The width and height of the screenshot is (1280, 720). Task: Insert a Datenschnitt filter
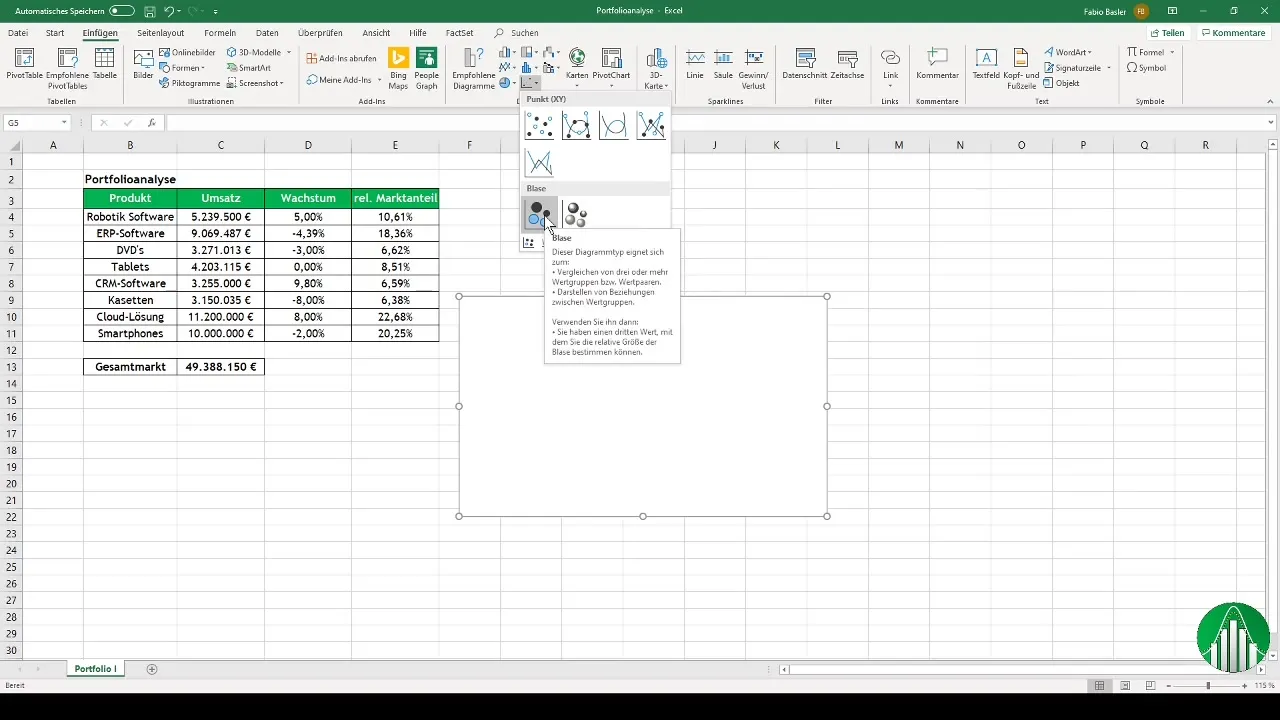[803, 64]
